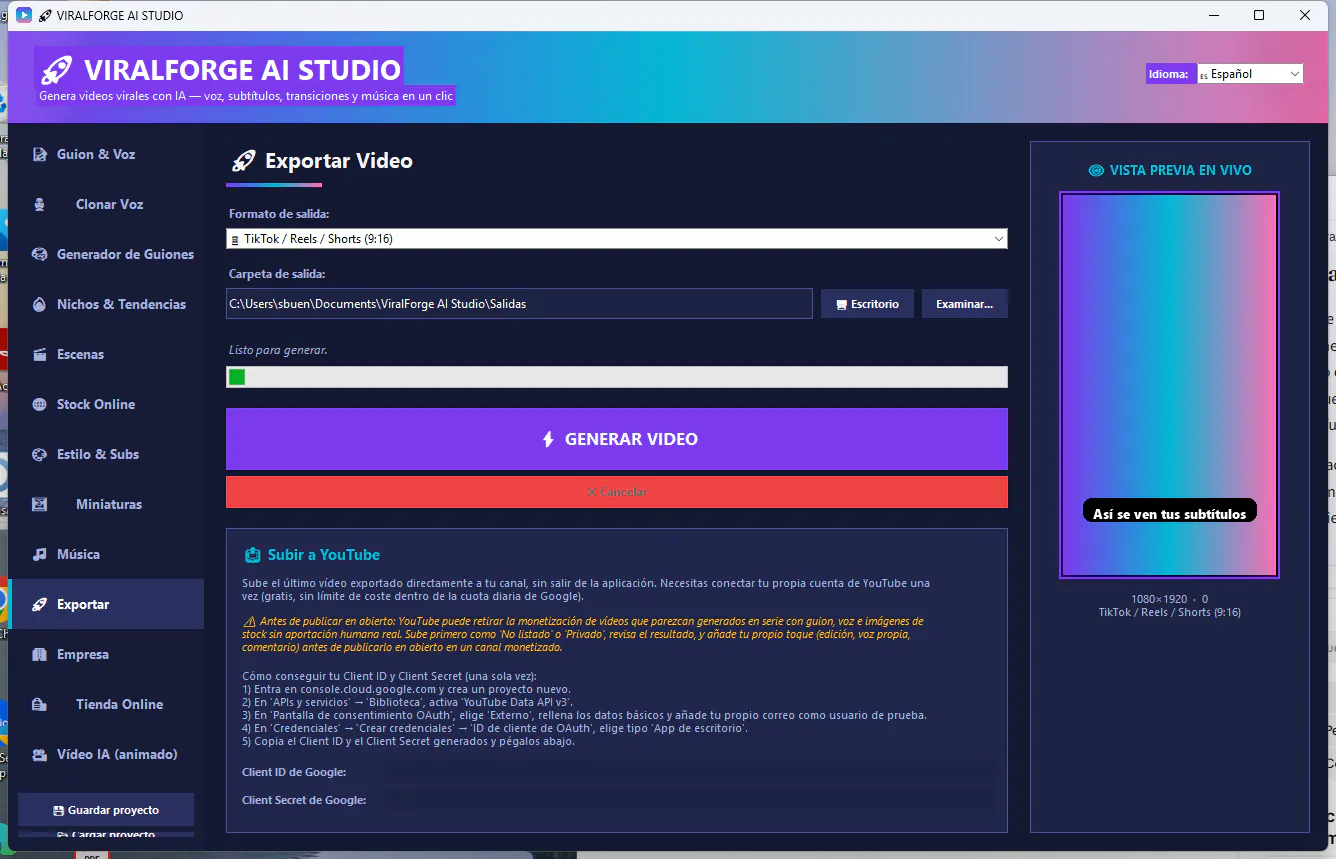
Task: Click the clapperboard icon for Escenas
Action: 40,354
